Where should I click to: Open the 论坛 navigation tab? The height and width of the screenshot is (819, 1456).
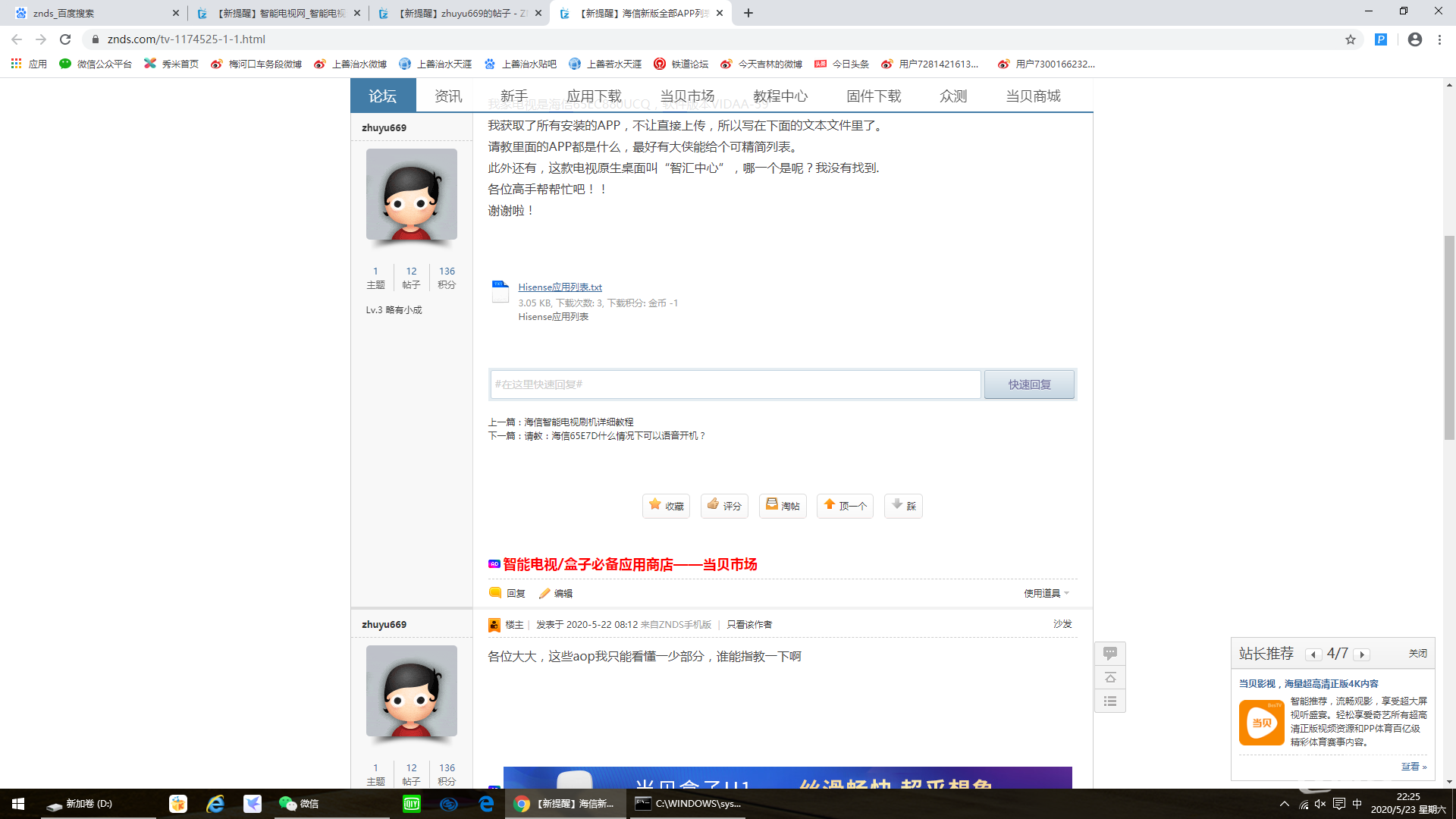tap(383, 96)
